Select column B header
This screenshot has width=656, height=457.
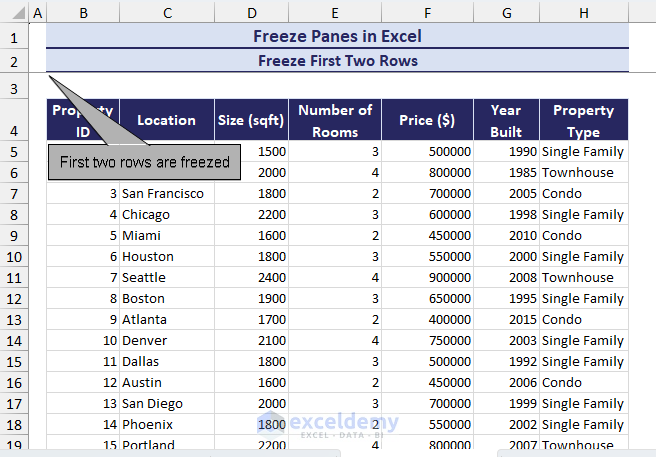pyautogui.click(x=83, y=13)
